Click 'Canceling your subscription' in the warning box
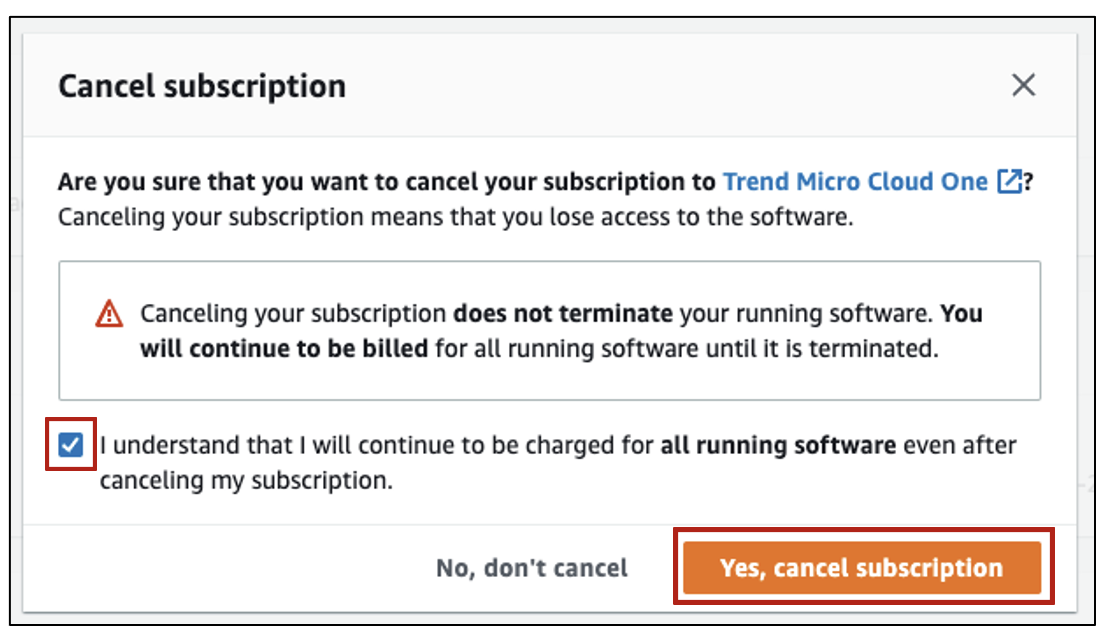1106x638 pixels. [x=293, y=314]
